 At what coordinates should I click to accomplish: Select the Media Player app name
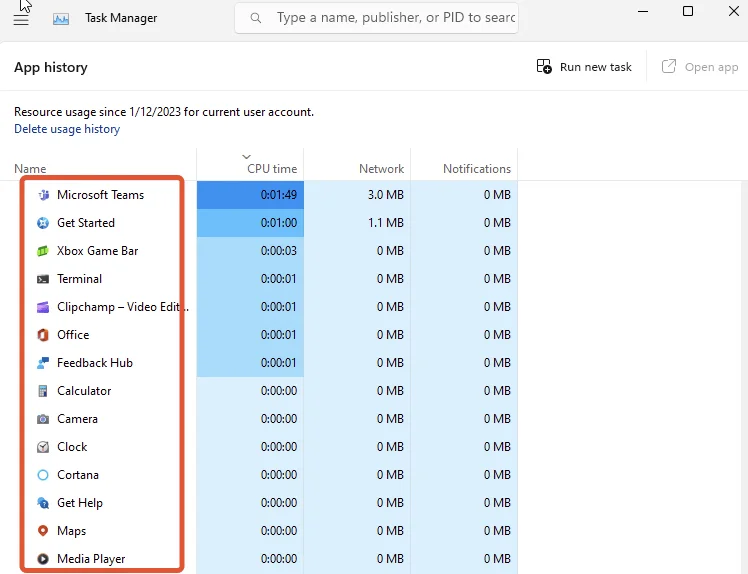(x=91, y=559)
